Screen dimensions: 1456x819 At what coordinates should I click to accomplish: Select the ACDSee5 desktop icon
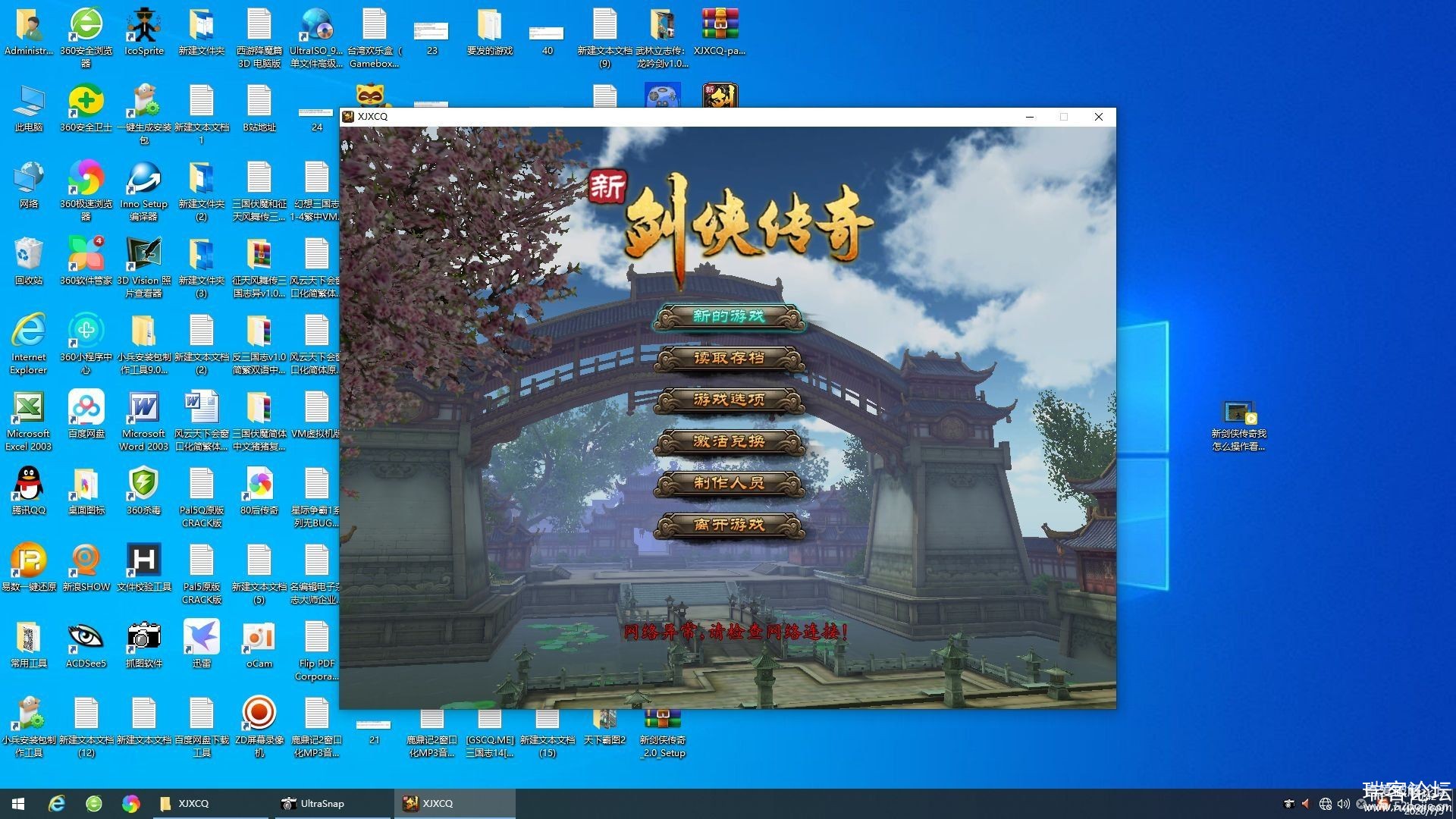pos(86,644)
